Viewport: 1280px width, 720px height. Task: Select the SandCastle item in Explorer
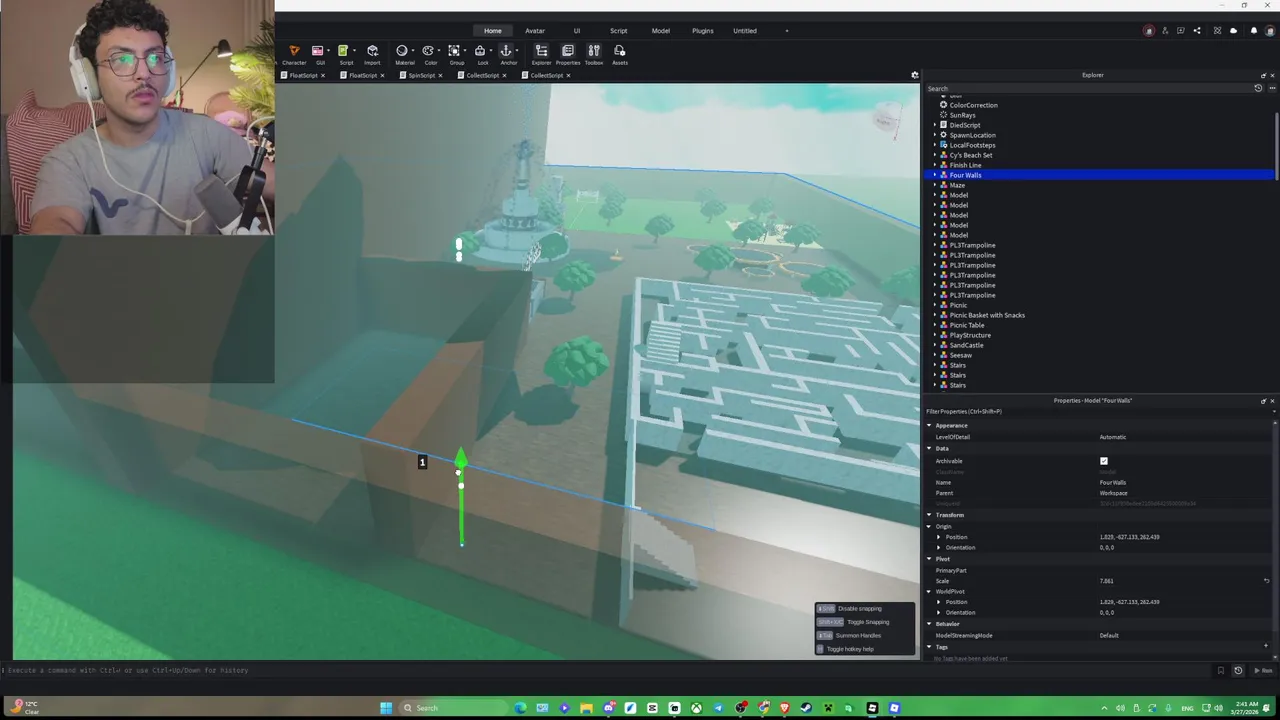click(x=966, y=345)
